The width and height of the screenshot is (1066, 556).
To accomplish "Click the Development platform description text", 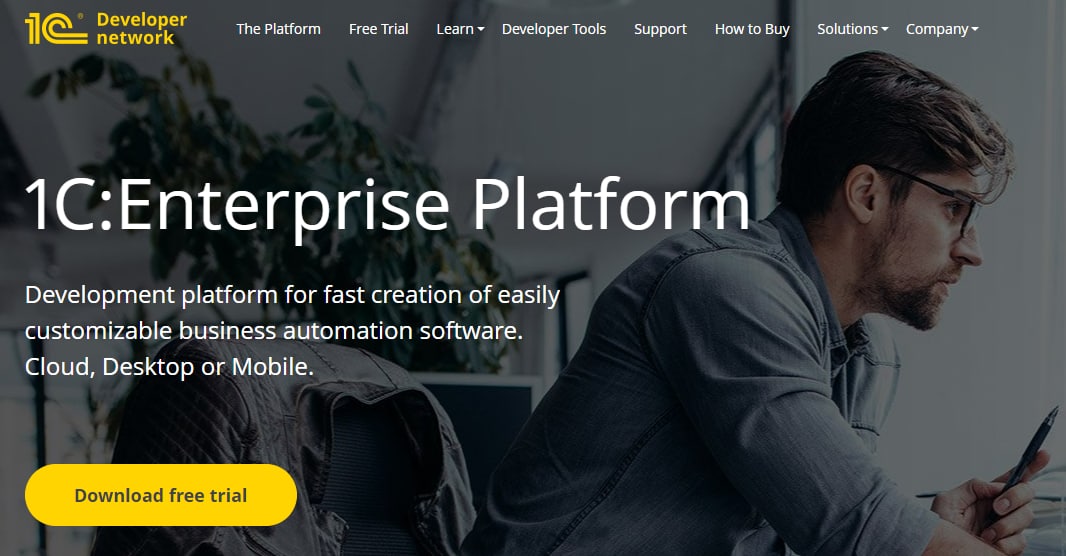I will 292,313.
